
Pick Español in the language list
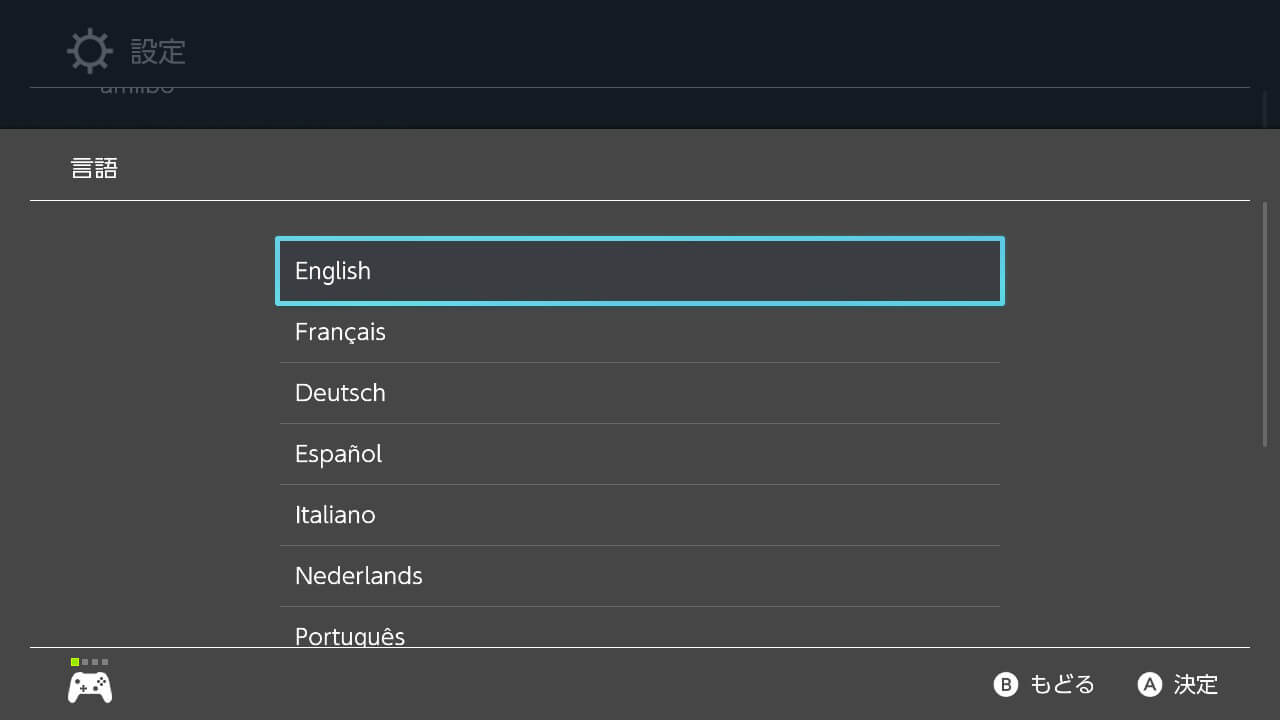click(640, 454)
